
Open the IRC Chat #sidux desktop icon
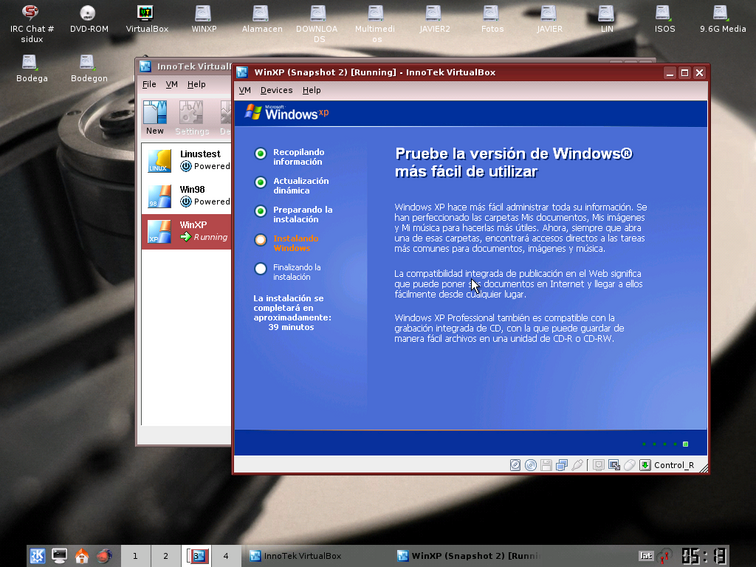point(31,23)
